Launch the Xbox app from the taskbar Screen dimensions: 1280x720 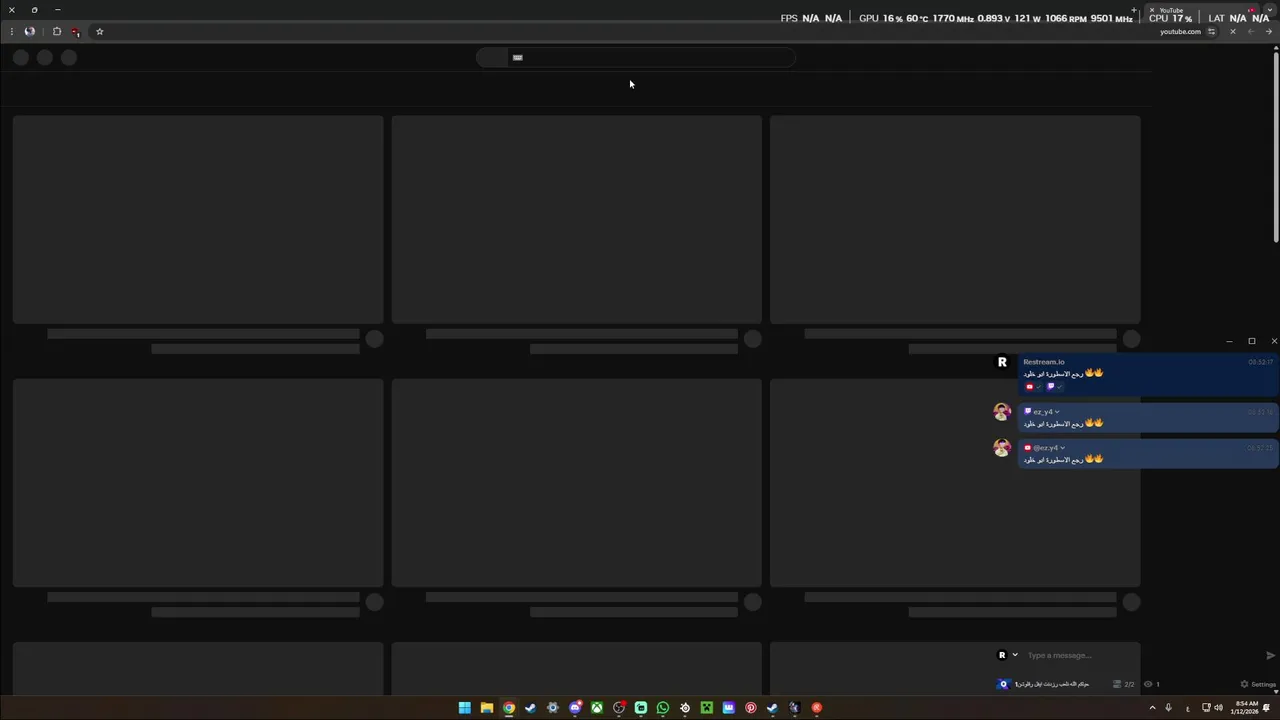tap(597, 708)
